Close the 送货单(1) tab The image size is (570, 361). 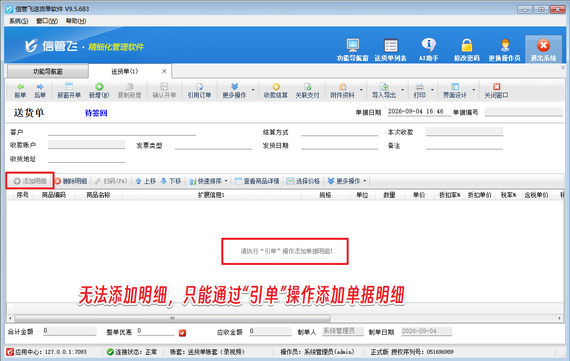[x=164, y=71]
